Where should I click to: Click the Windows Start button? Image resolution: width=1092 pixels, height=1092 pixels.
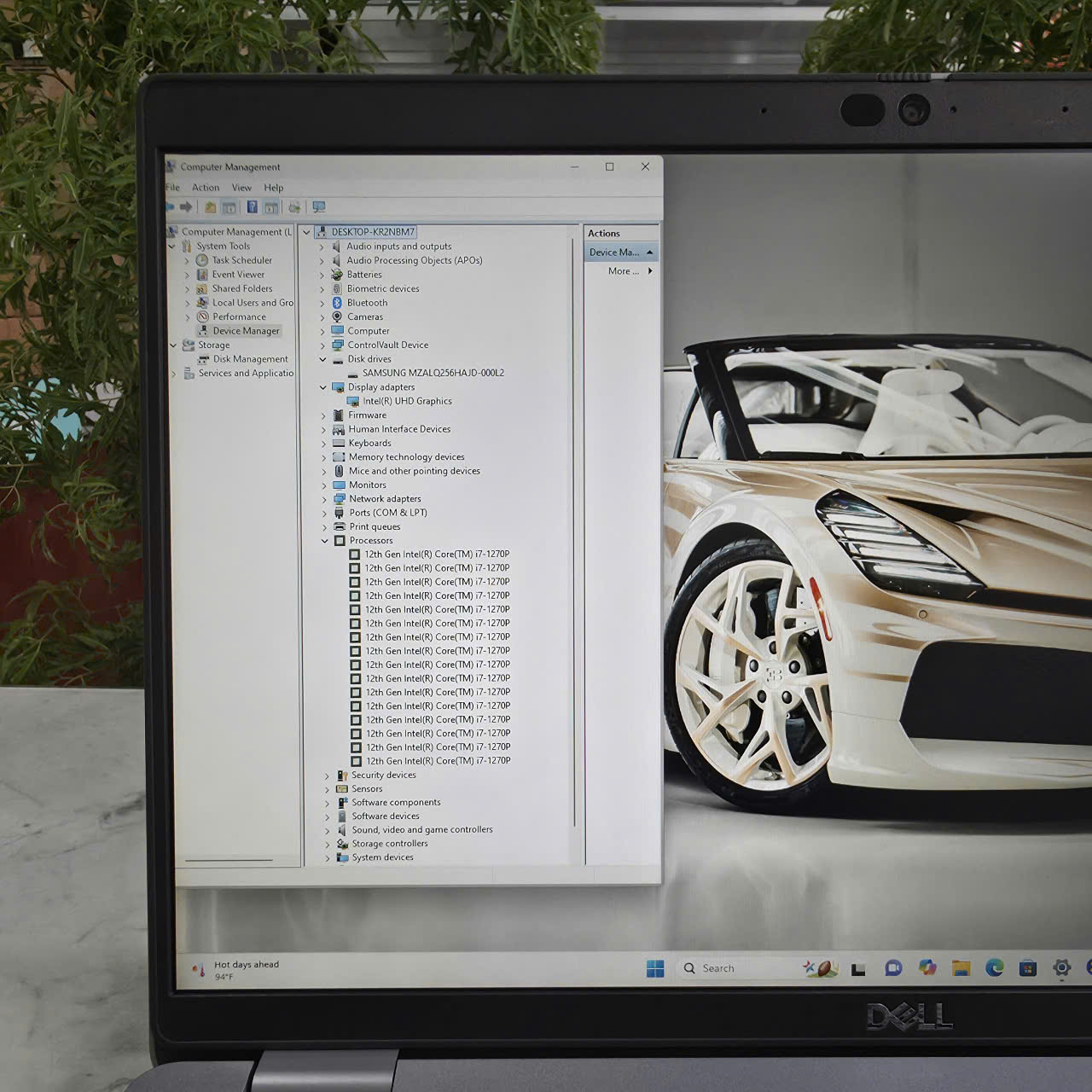tap(655, 968)
